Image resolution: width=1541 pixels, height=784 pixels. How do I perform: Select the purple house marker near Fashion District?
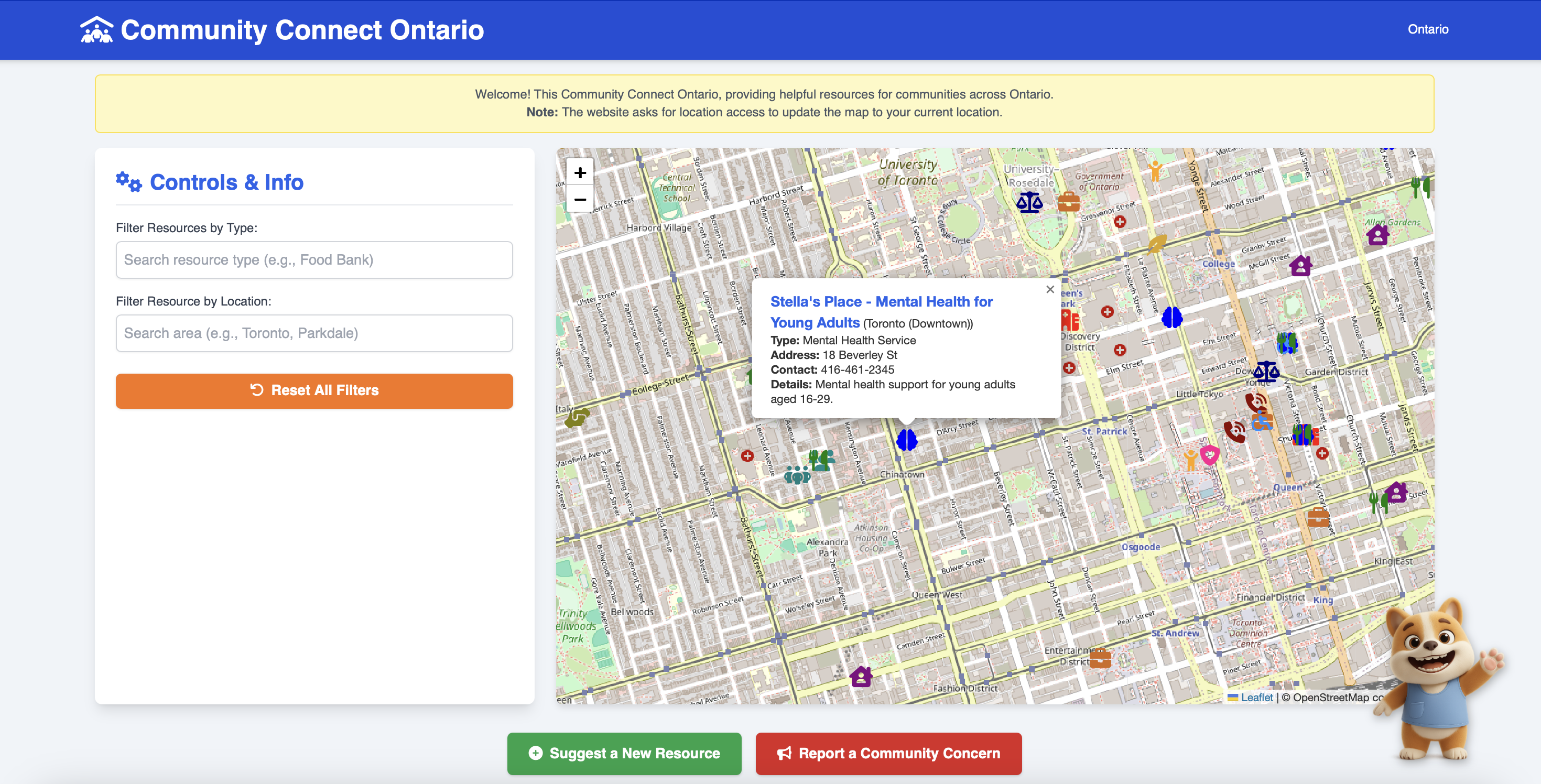(861, 677)
